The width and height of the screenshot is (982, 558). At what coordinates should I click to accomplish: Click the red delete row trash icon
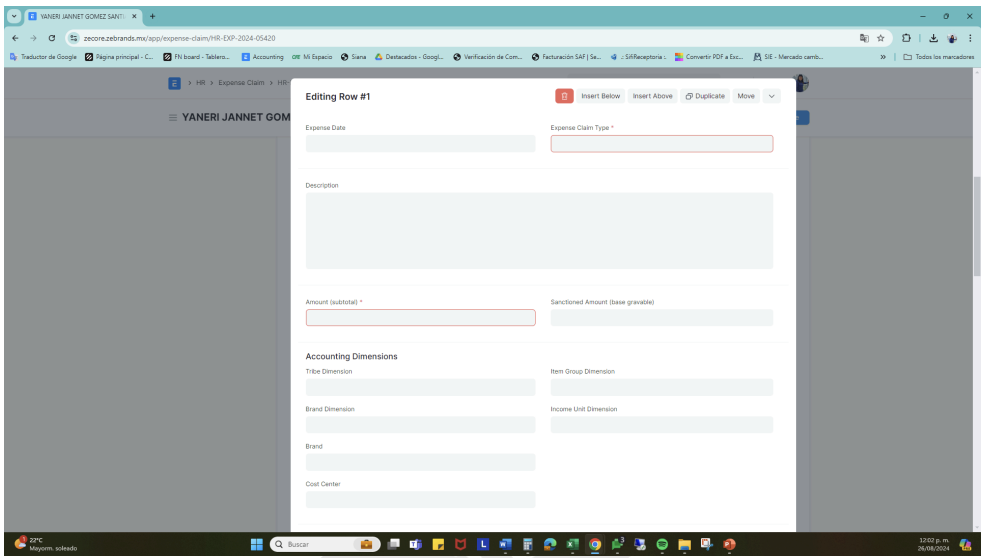[x=564, y=96]
